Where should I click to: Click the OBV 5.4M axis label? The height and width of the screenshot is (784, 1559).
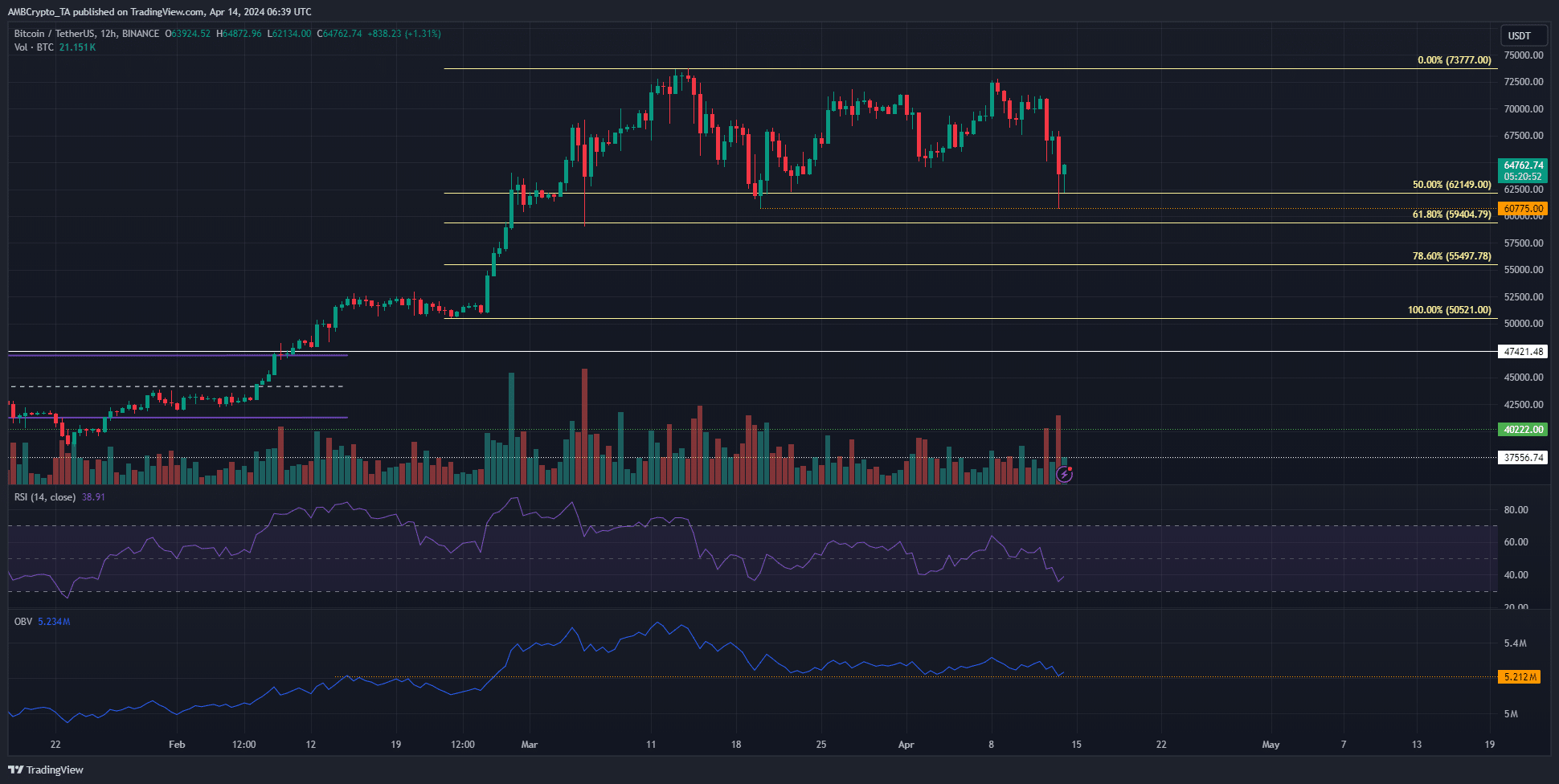point(1515,643)
